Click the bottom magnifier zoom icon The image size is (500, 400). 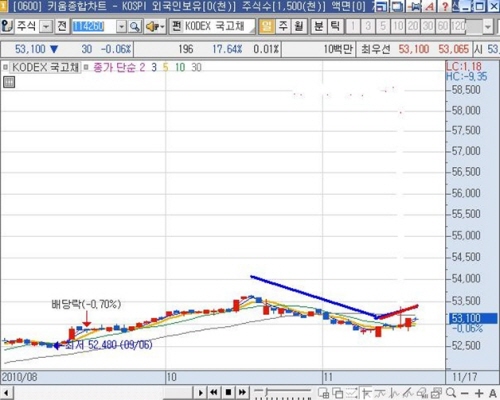(451, 392)
